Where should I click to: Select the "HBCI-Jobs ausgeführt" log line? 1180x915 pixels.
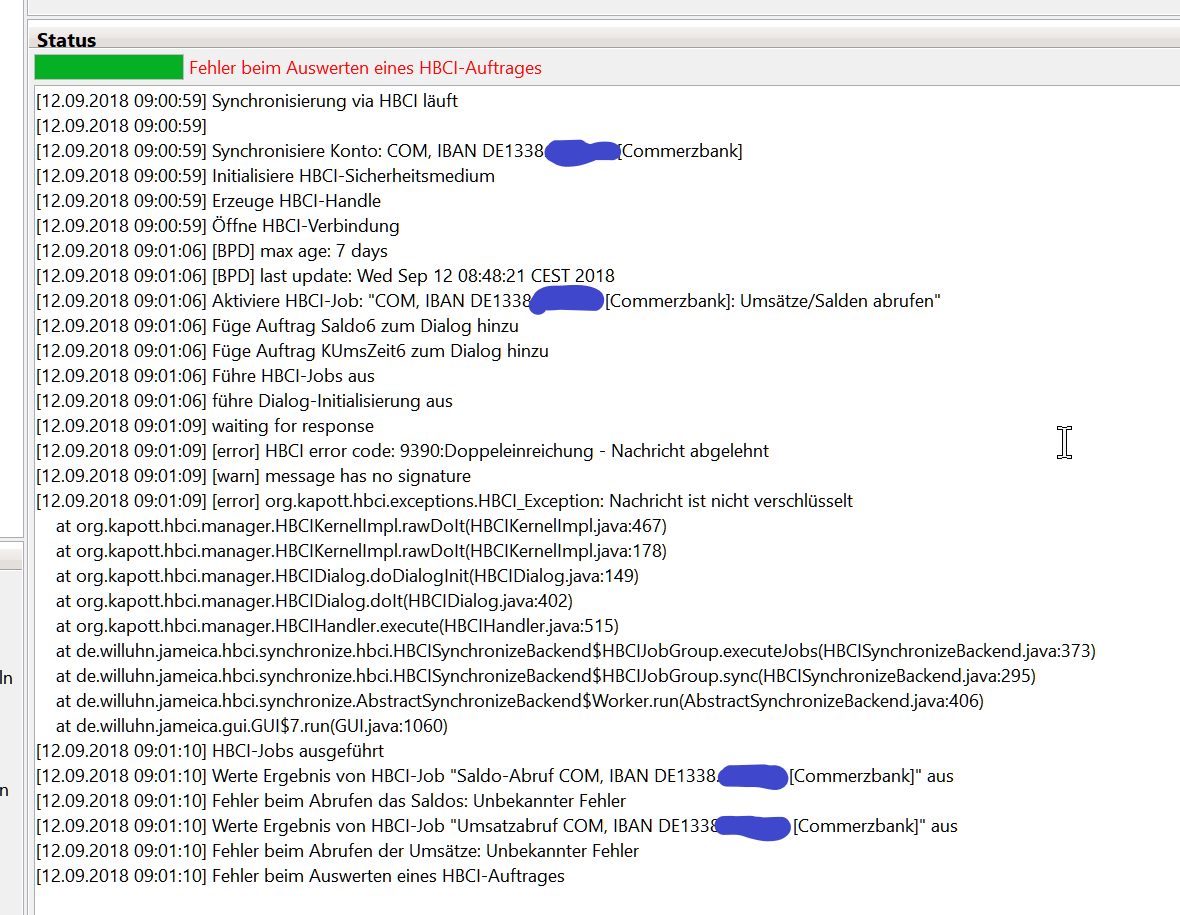point(297,751)
